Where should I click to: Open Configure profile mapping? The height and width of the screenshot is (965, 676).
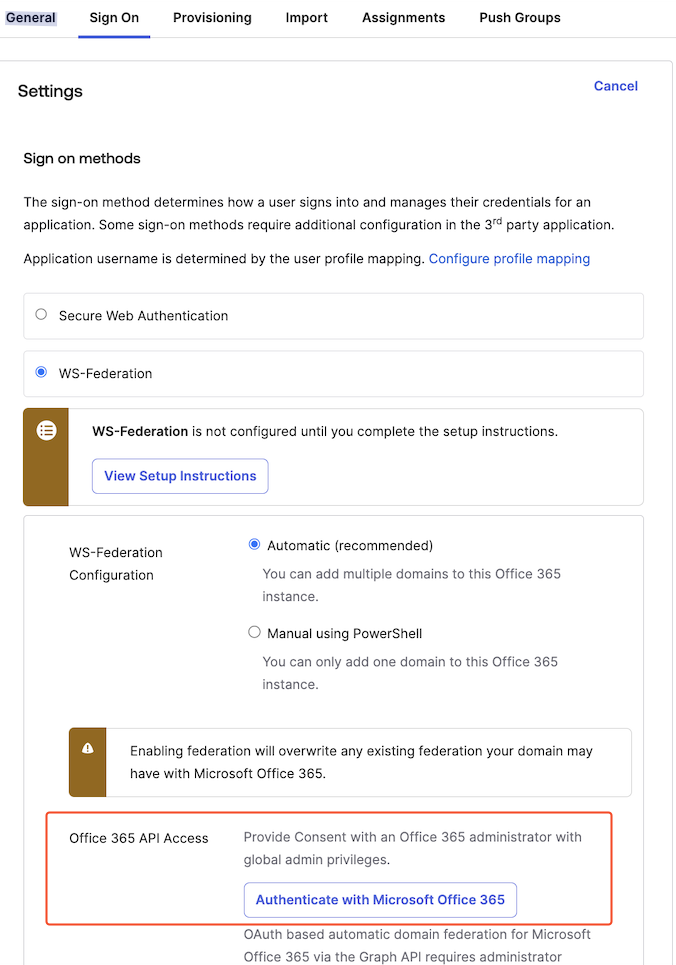tap(509, 258)
